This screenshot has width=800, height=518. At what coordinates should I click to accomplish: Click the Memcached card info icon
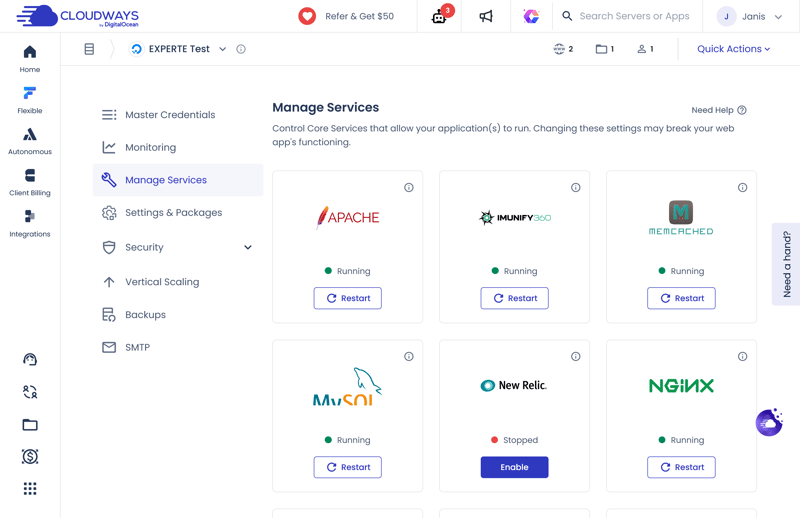[742, 188]
